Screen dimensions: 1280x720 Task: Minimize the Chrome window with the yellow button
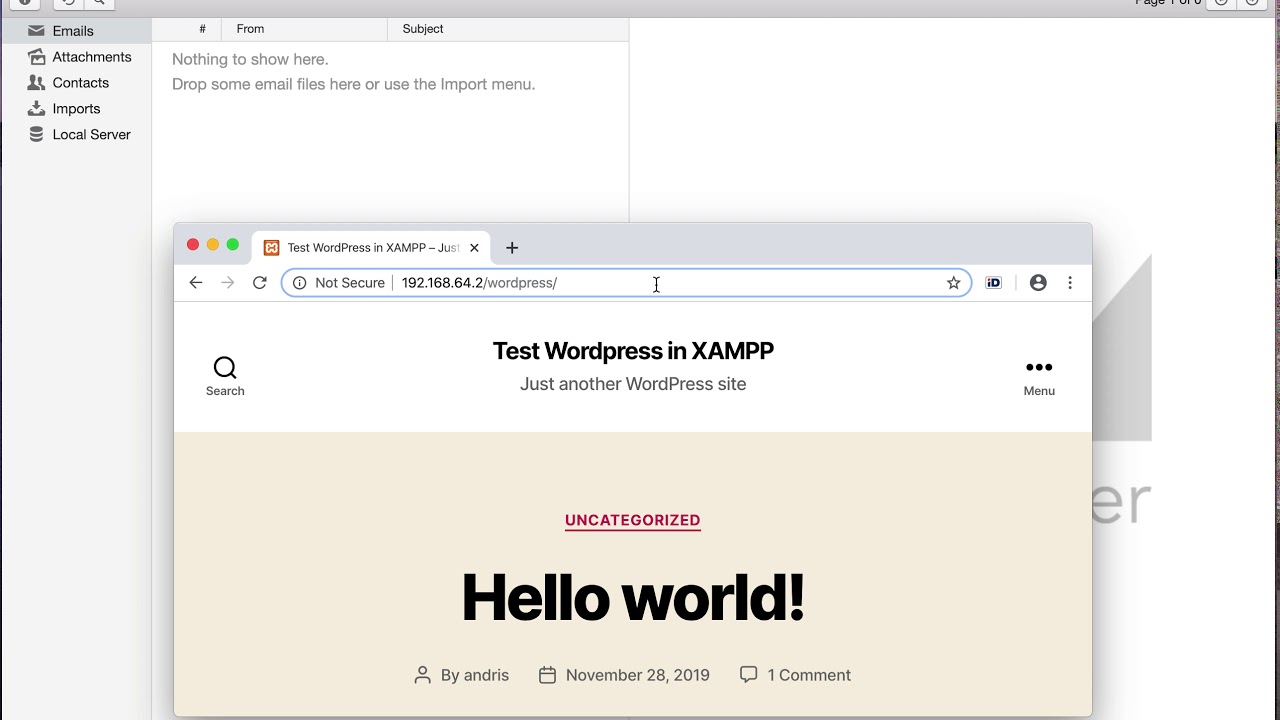click(x=213, y=245)
